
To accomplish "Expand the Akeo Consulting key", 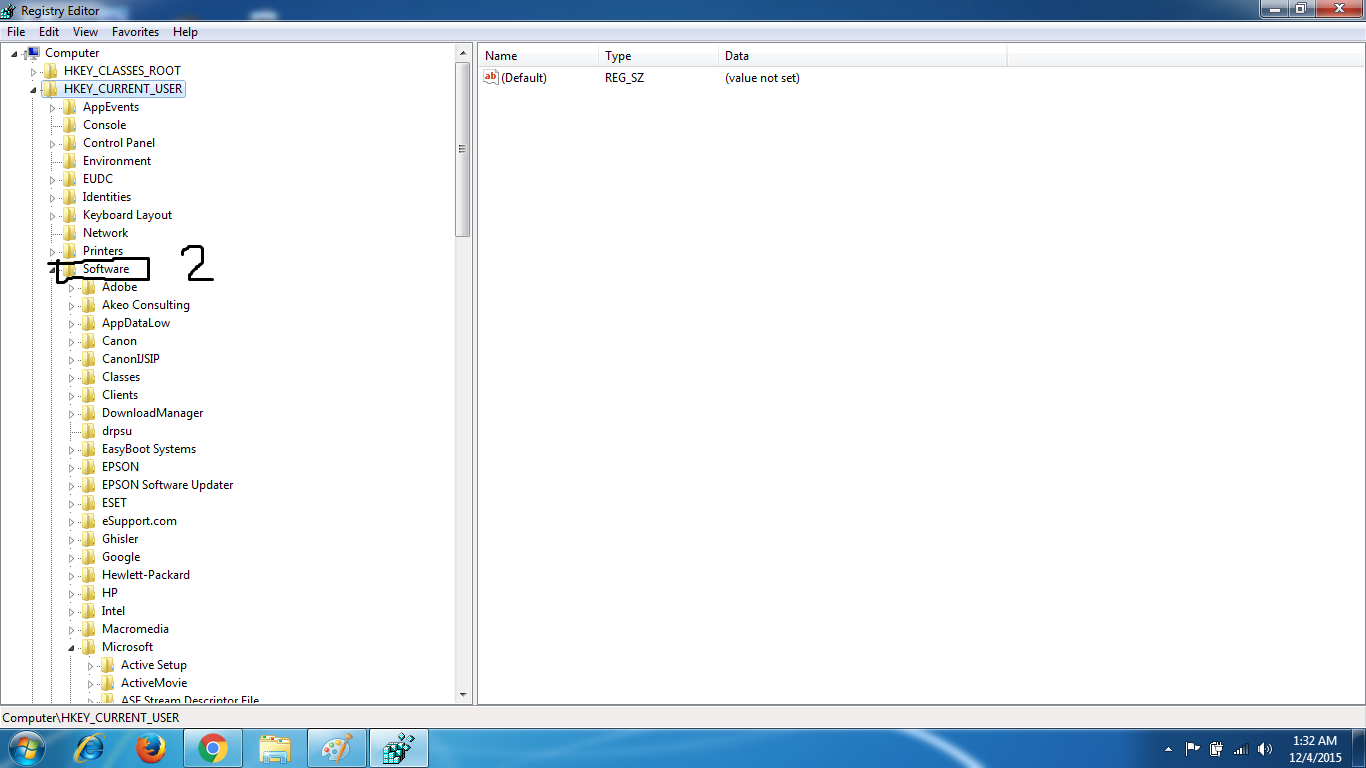I will pos(72,305).
